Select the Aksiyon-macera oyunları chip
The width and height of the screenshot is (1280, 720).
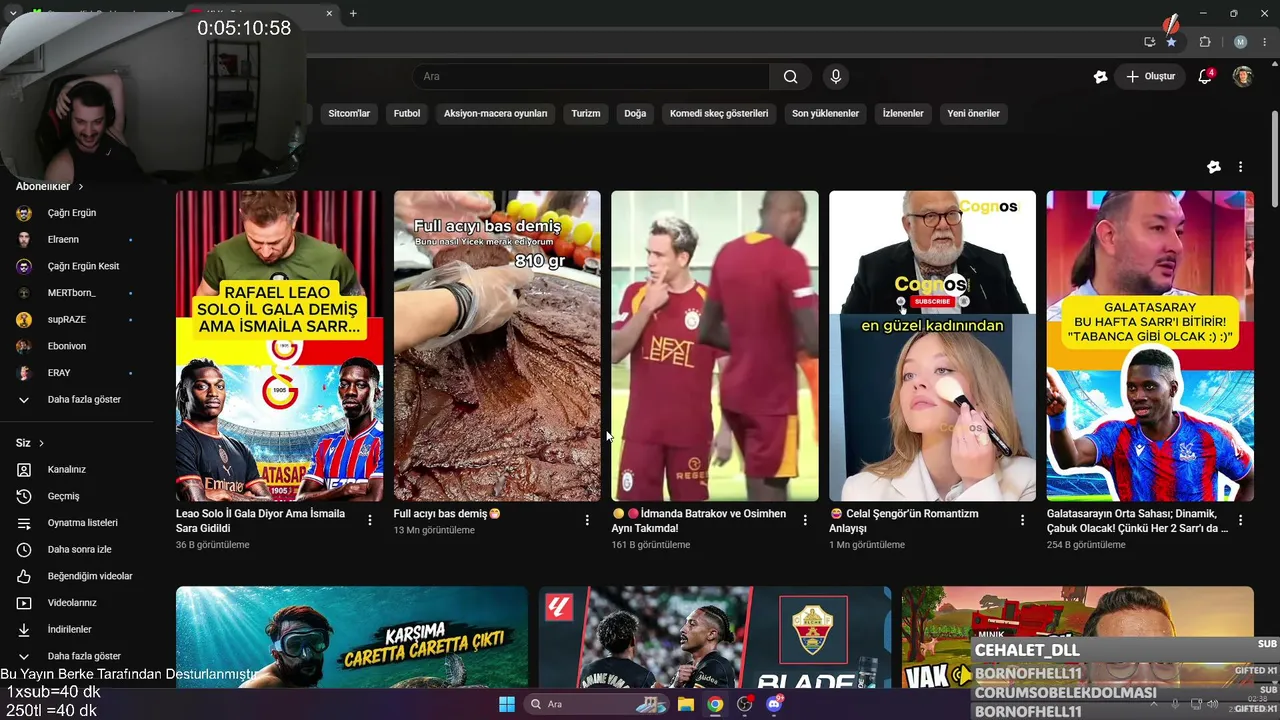click(496, 114)
